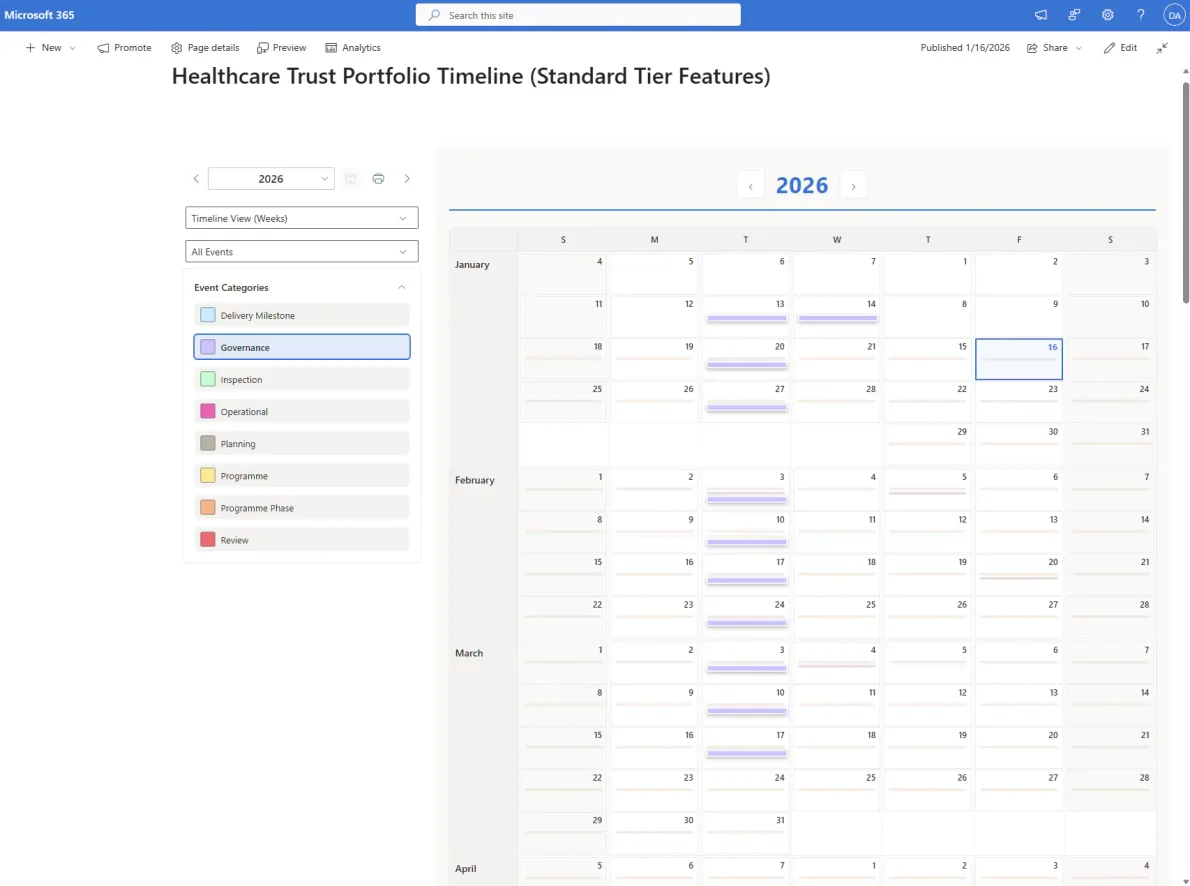This screenshot has width=1190, height=886.
Task: Click the DA profile avatar circle
Action: 1174,14
